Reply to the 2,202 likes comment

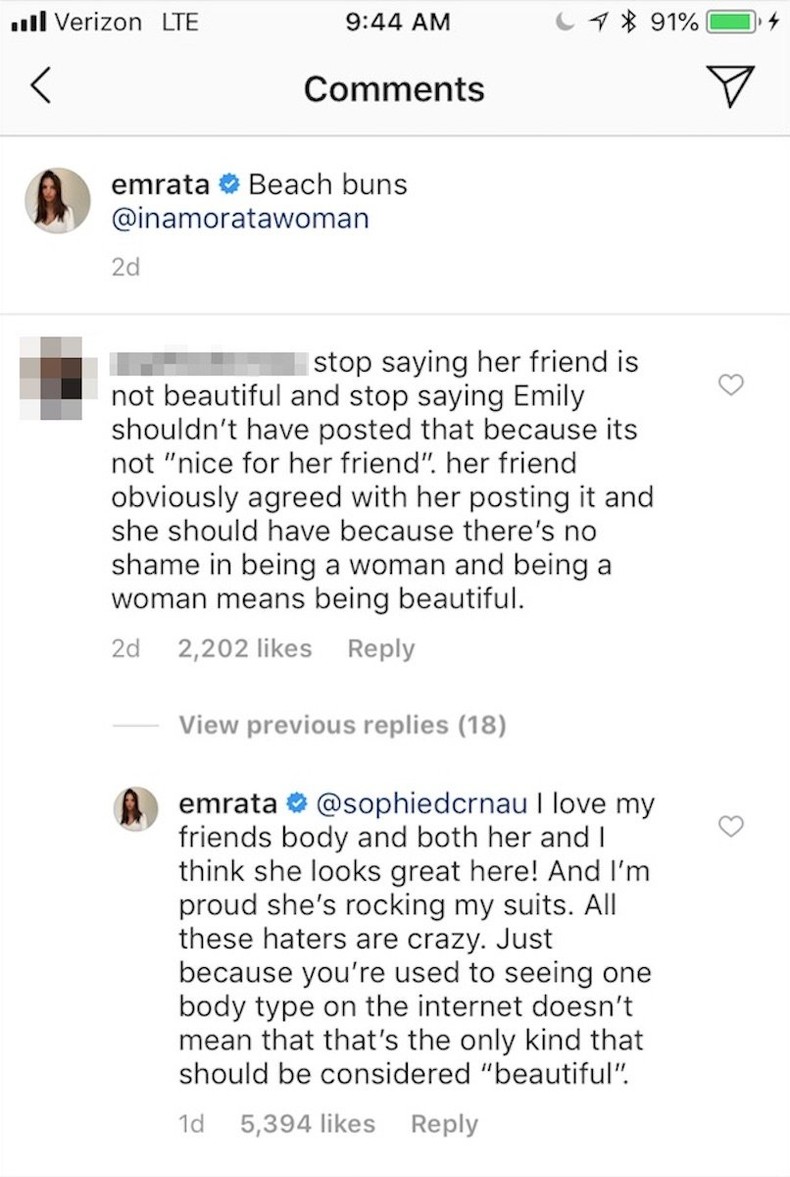click(x=380, y=648)
